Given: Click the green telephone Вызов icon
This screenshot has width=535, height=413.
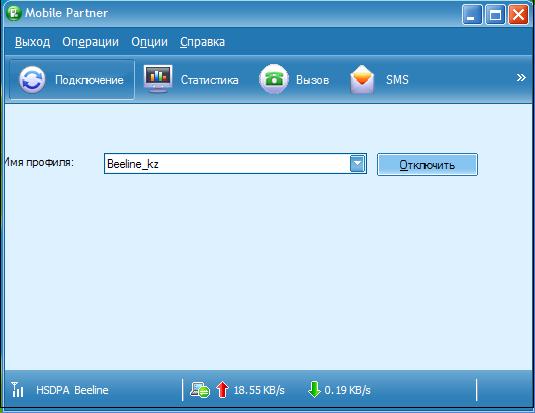Looking at the screenshot, I should 274,79.
